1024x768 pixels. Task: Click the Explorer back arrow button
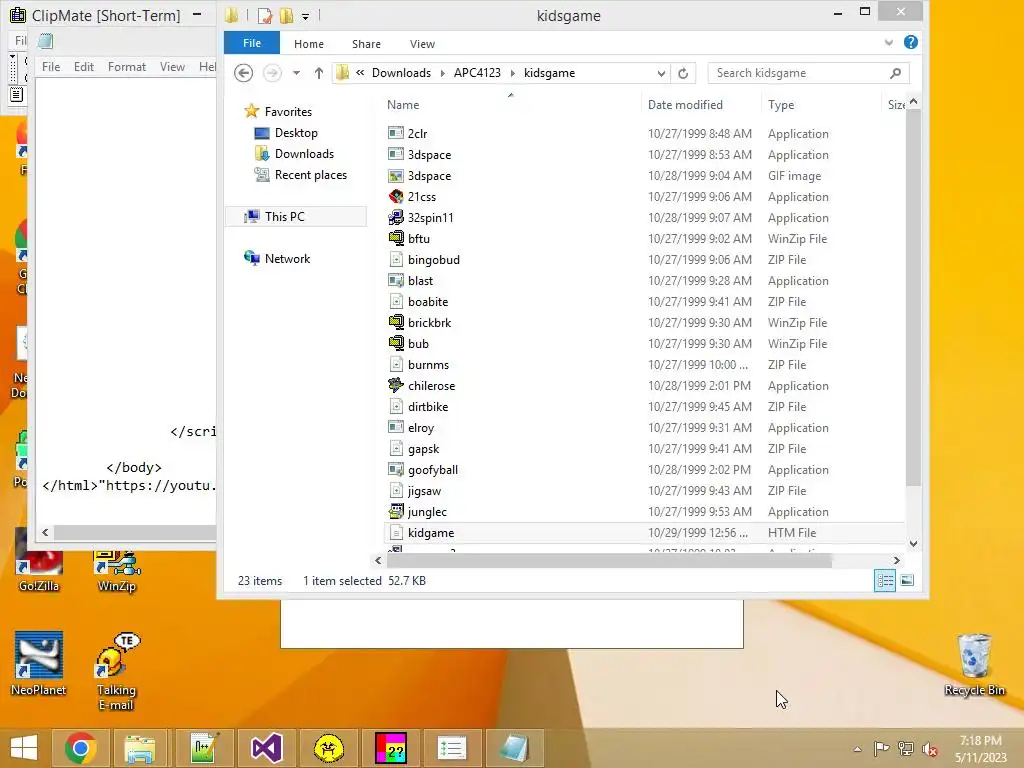click(244, 73)
